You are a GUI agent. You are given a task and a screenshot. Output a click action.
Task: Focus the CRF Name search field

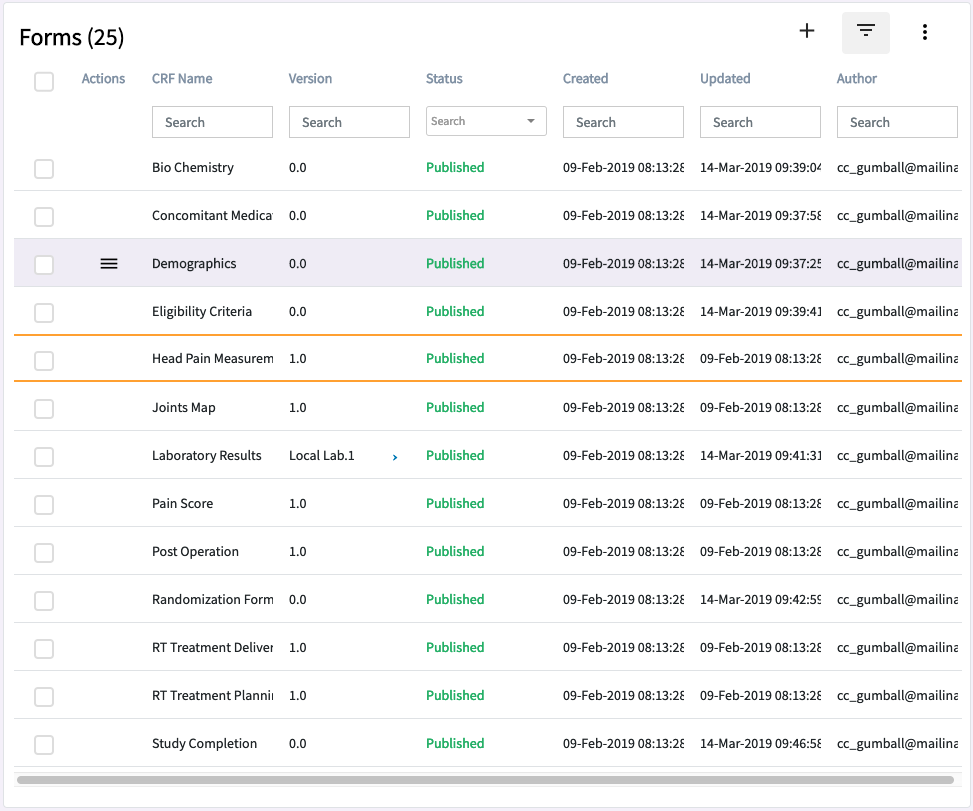point(212,122)
